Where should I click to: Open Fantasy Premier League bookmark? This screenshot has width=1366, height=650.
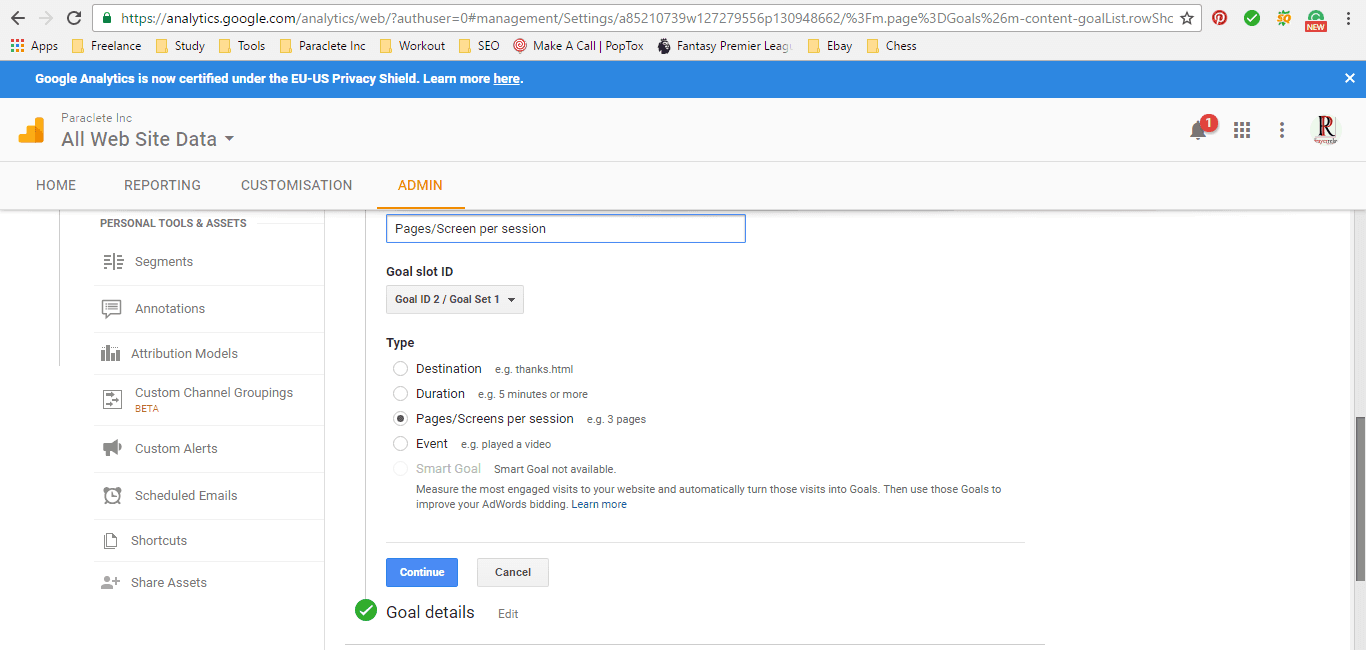[x=724, y=46]
